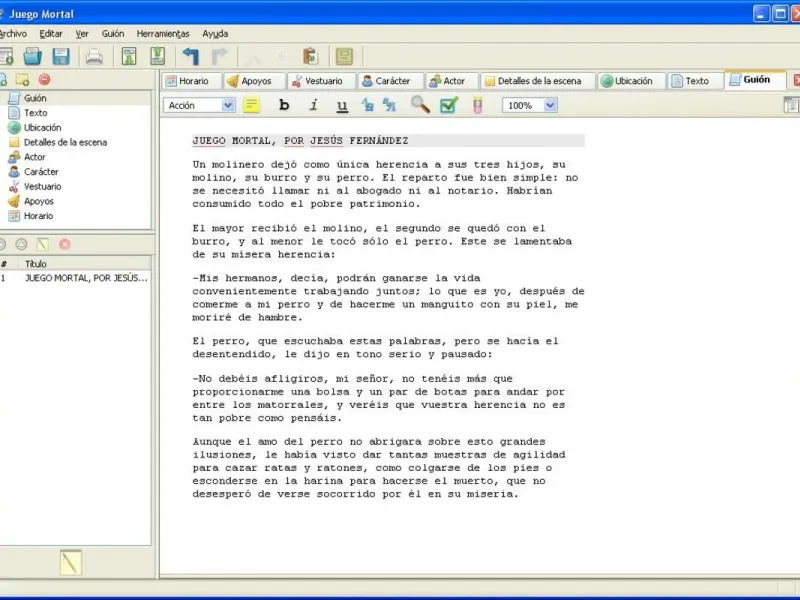Paste from clipboard in main toolbar
The width and height of the screenshot is (800, 600).
tap(311, 56)
